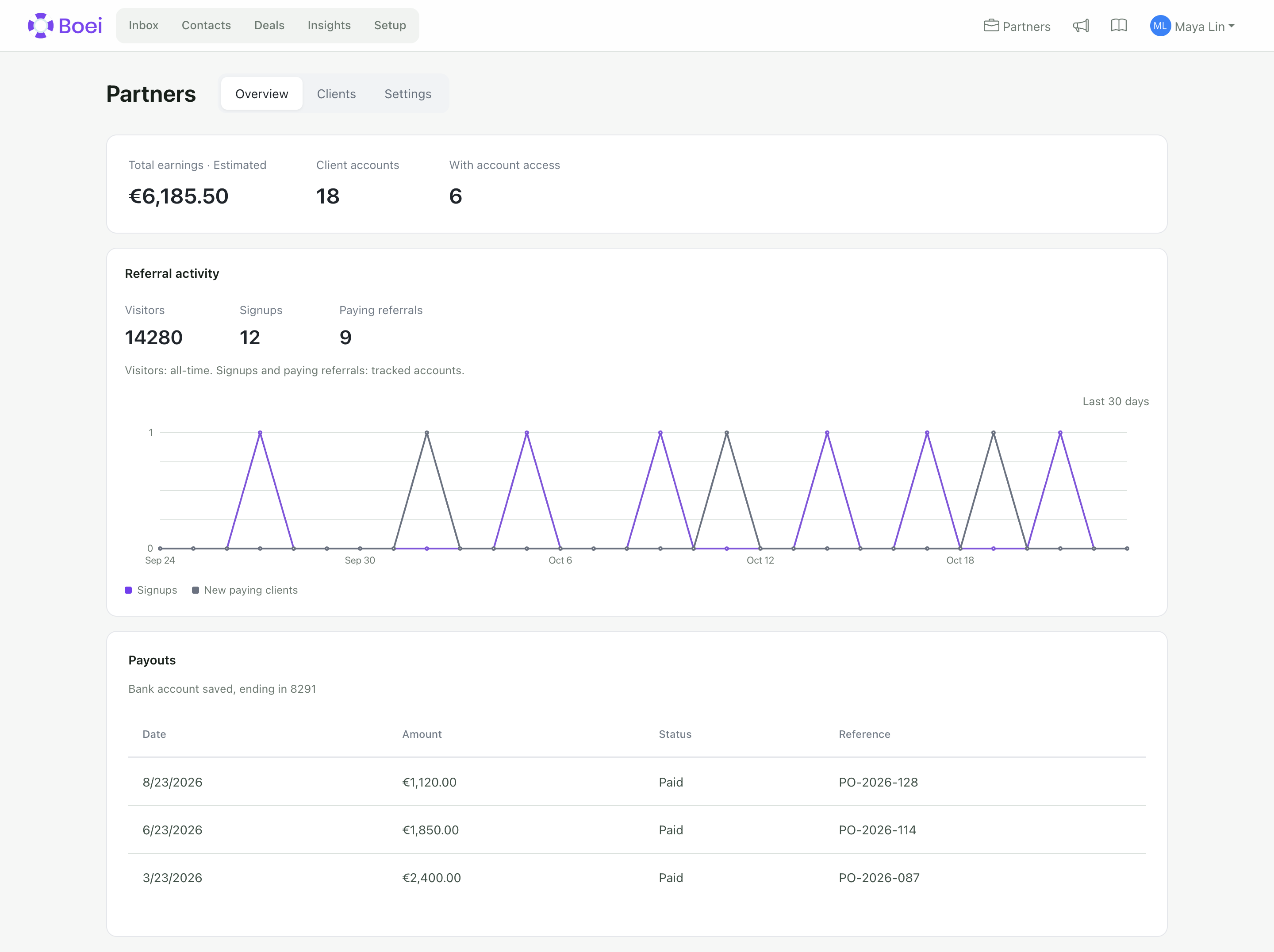Go to Contacts

[x=206, y=25]
